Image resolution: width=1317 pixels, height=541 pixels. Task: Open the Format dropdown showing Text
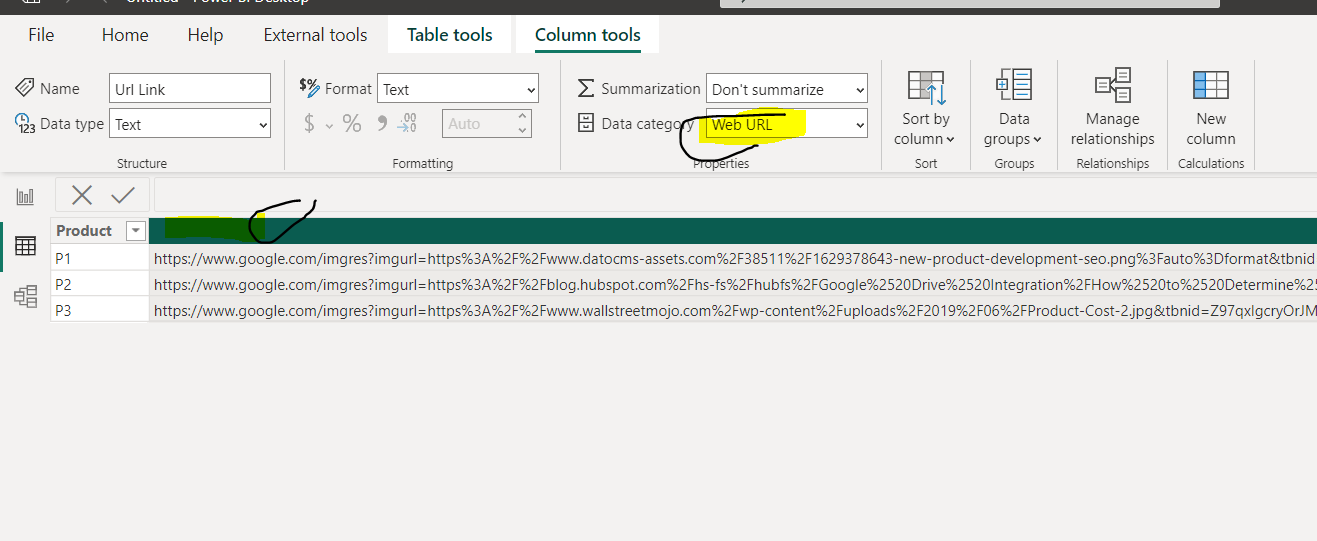click(x=458, y=89)
